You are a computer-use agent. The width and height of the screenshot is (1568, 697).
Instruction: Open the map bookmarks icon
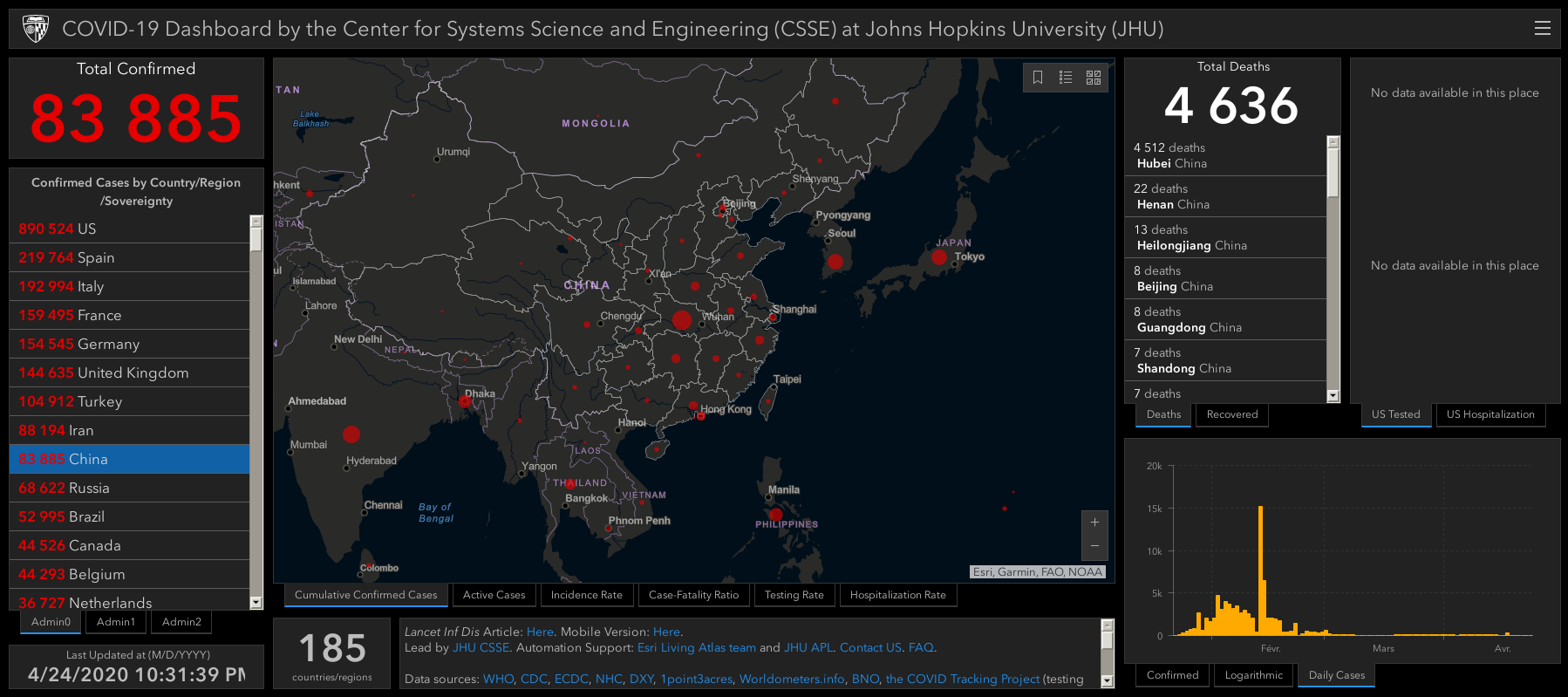[x=1038, y=78]
